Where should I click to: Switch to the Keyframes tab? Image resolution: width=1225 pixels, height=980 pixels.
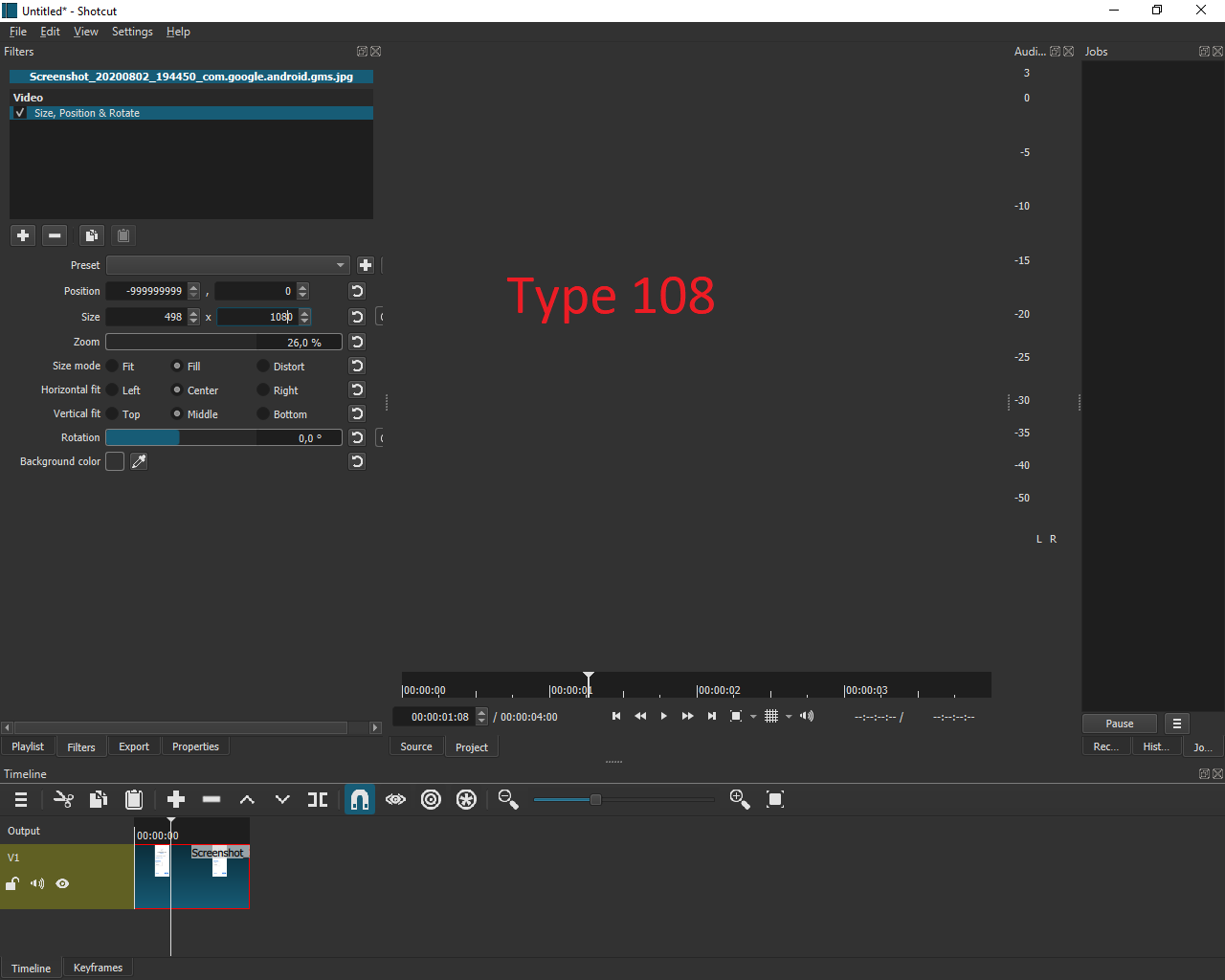pos(97,968)
